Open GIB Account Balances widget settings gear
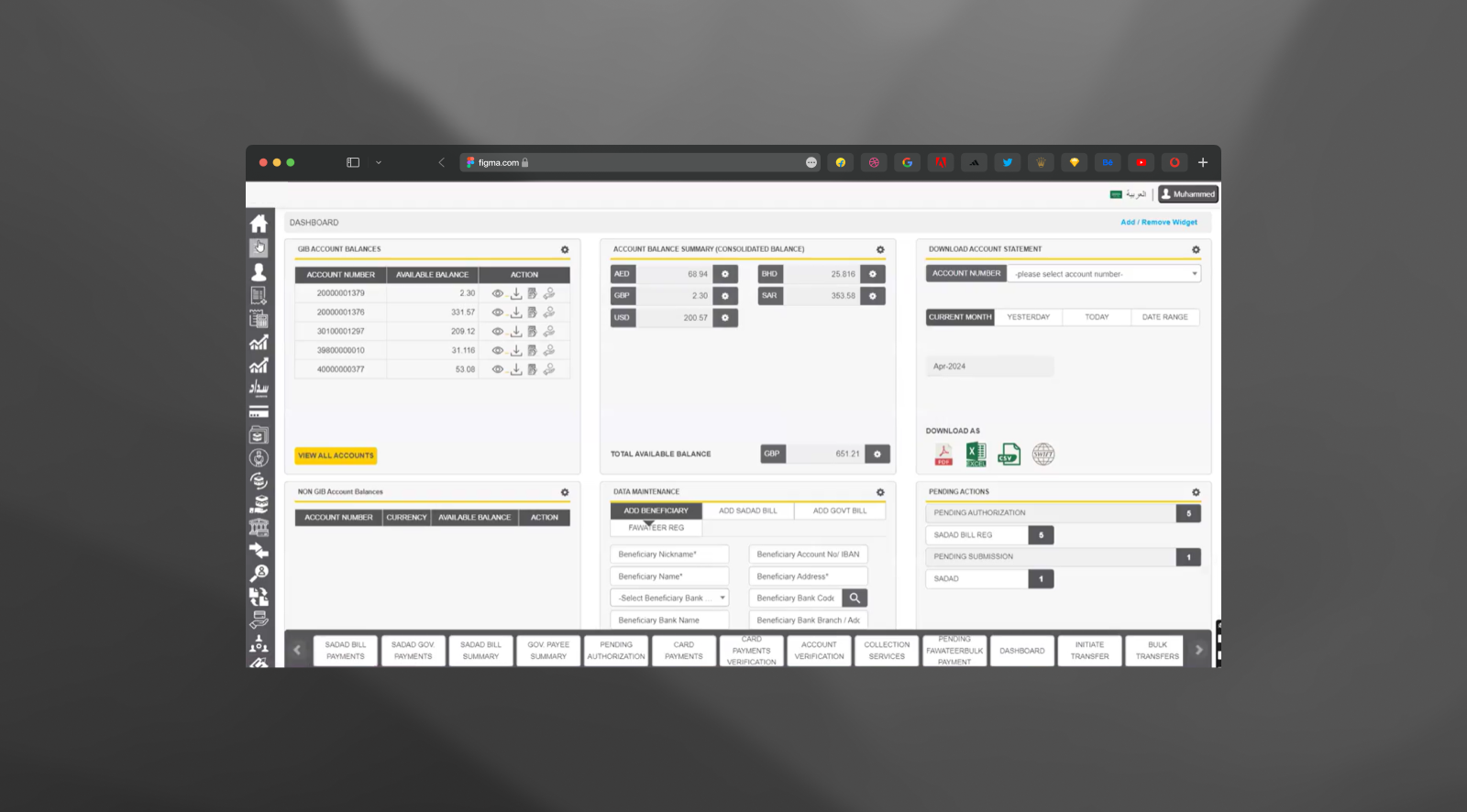The width and height of the screenshot is (1467, 812). tap(565, 249)
